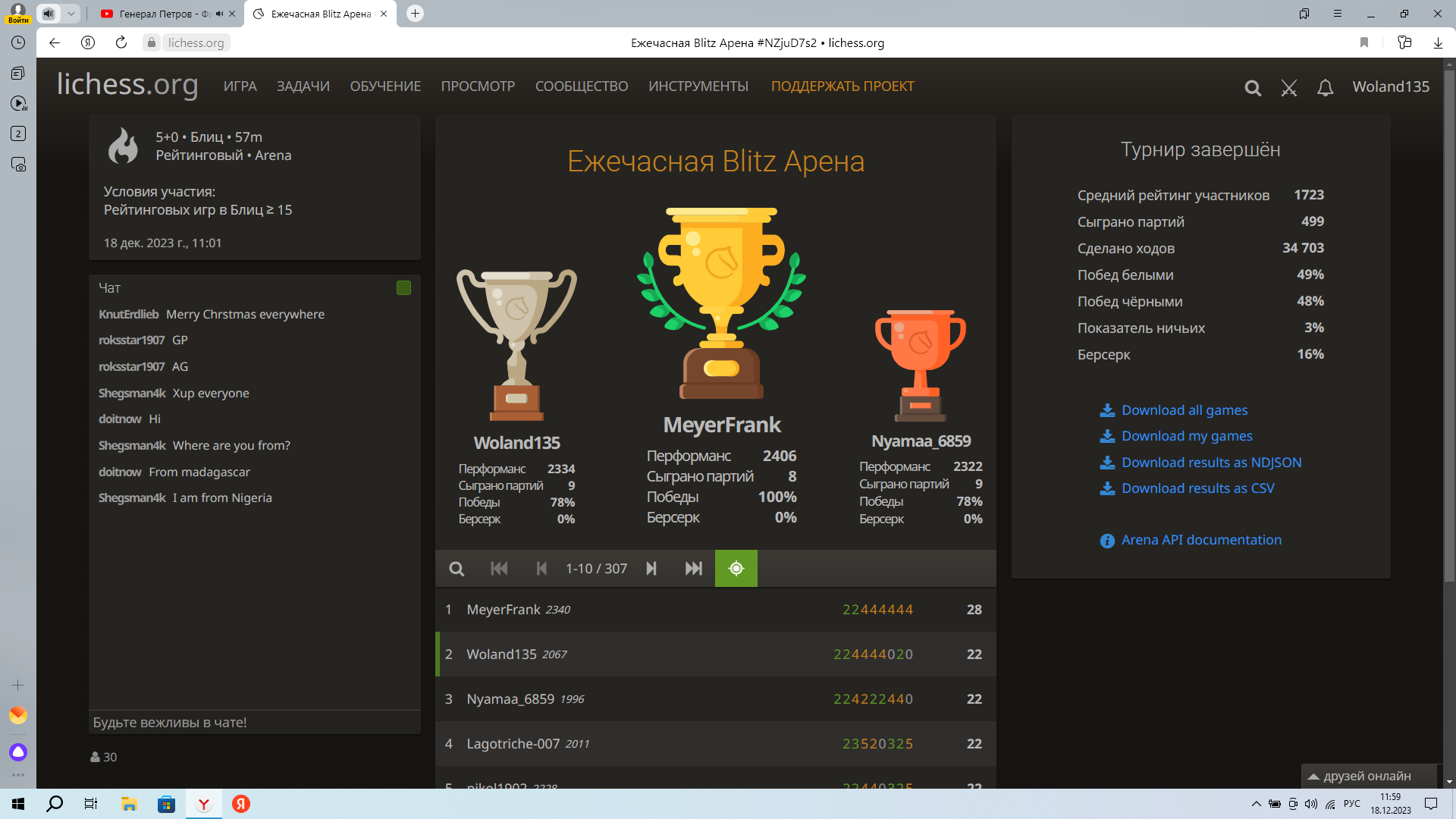This screenshot has width=1456, height=819.
Task: Open MeyerFrank podium name
Action: [x=722, y=425]
